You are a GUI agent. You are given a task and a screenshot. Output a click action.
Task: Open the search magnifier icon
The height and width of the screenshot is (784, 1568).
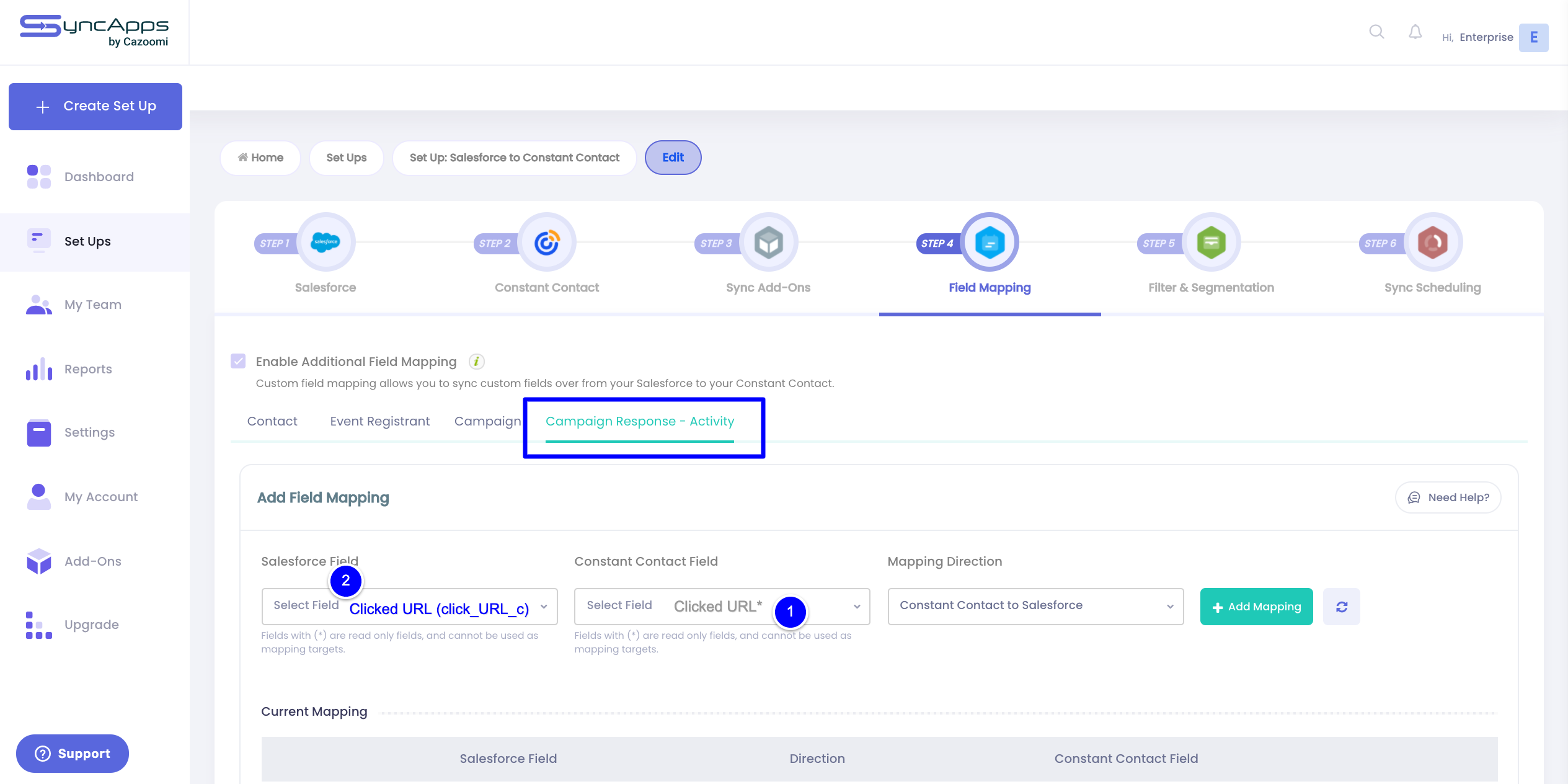(1376, 32)
